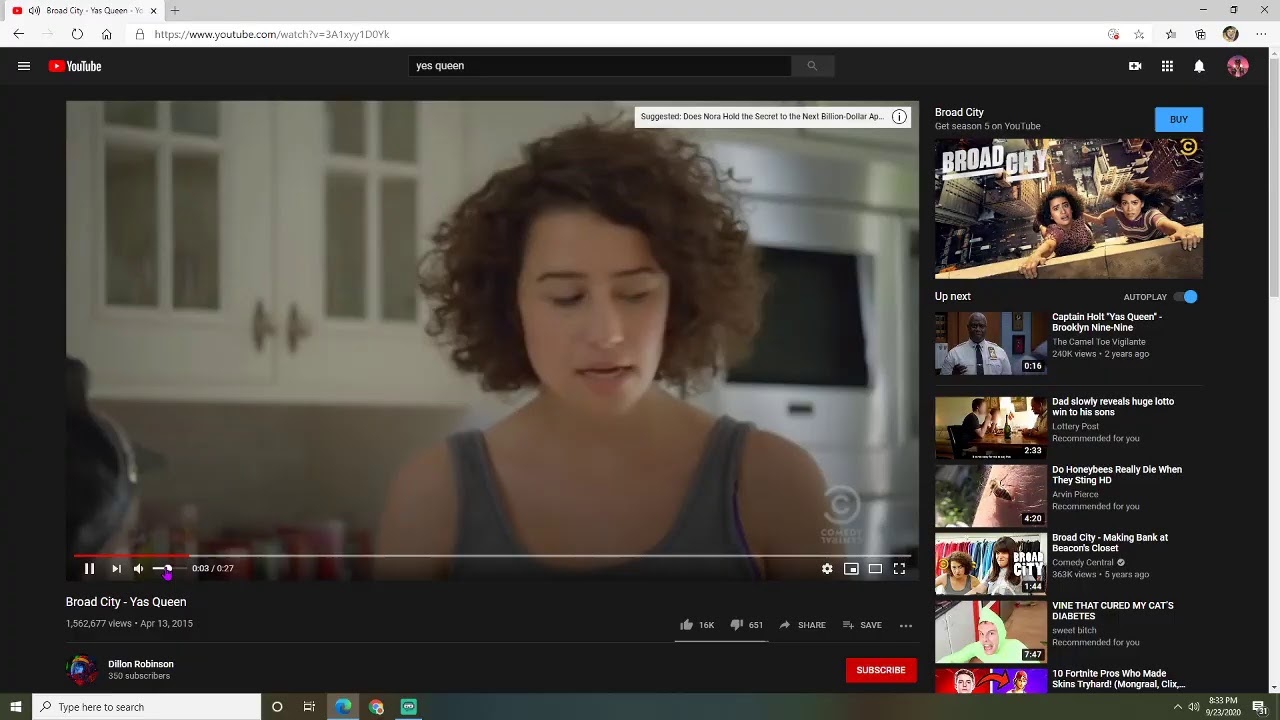Viewport: 1280px width, 720px height.
Task: Open the more actions ellipsis menu
Action: coord(906,625)
